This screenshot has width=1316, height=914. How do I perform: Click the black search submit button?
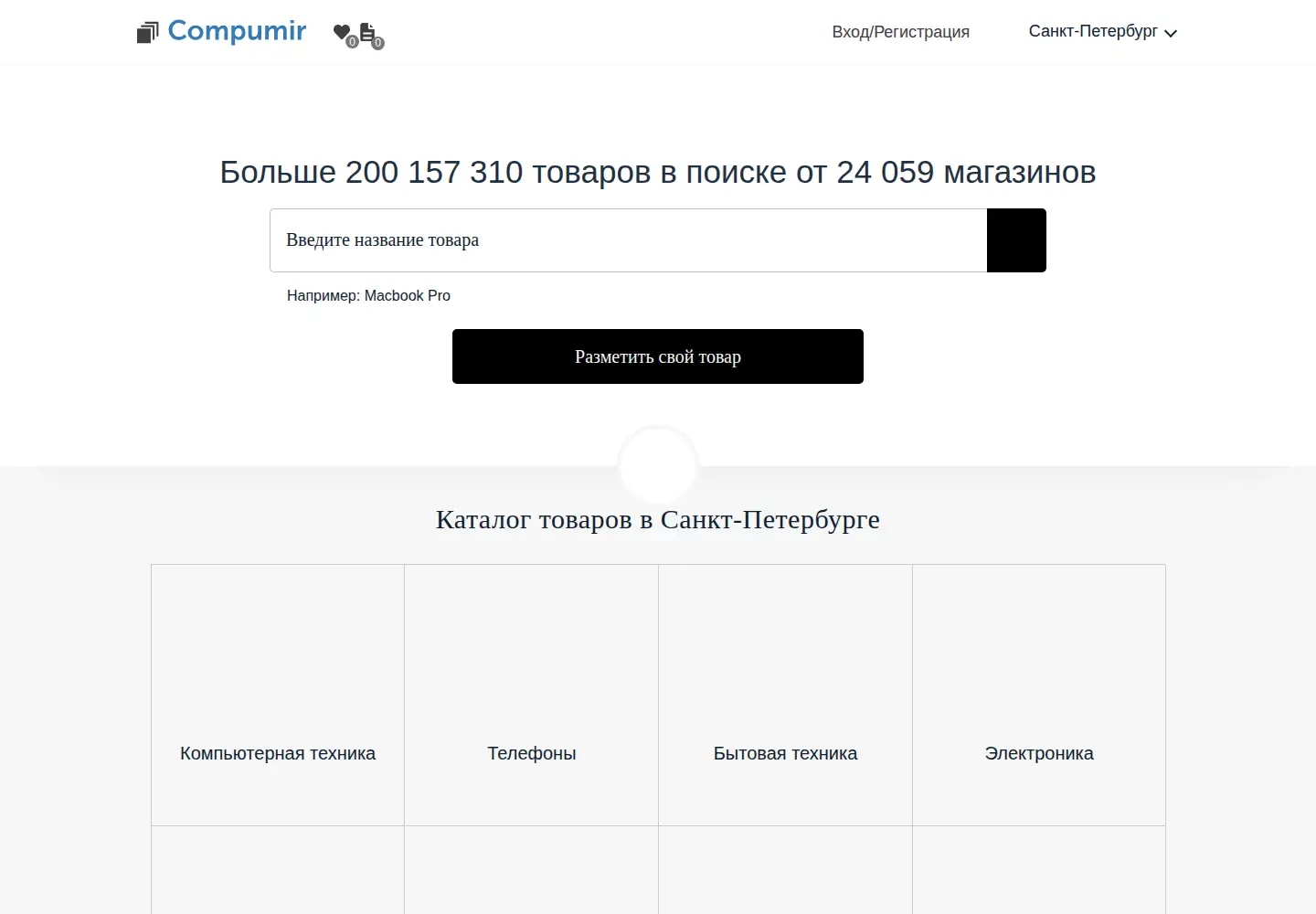click(x=1016, y=240)
